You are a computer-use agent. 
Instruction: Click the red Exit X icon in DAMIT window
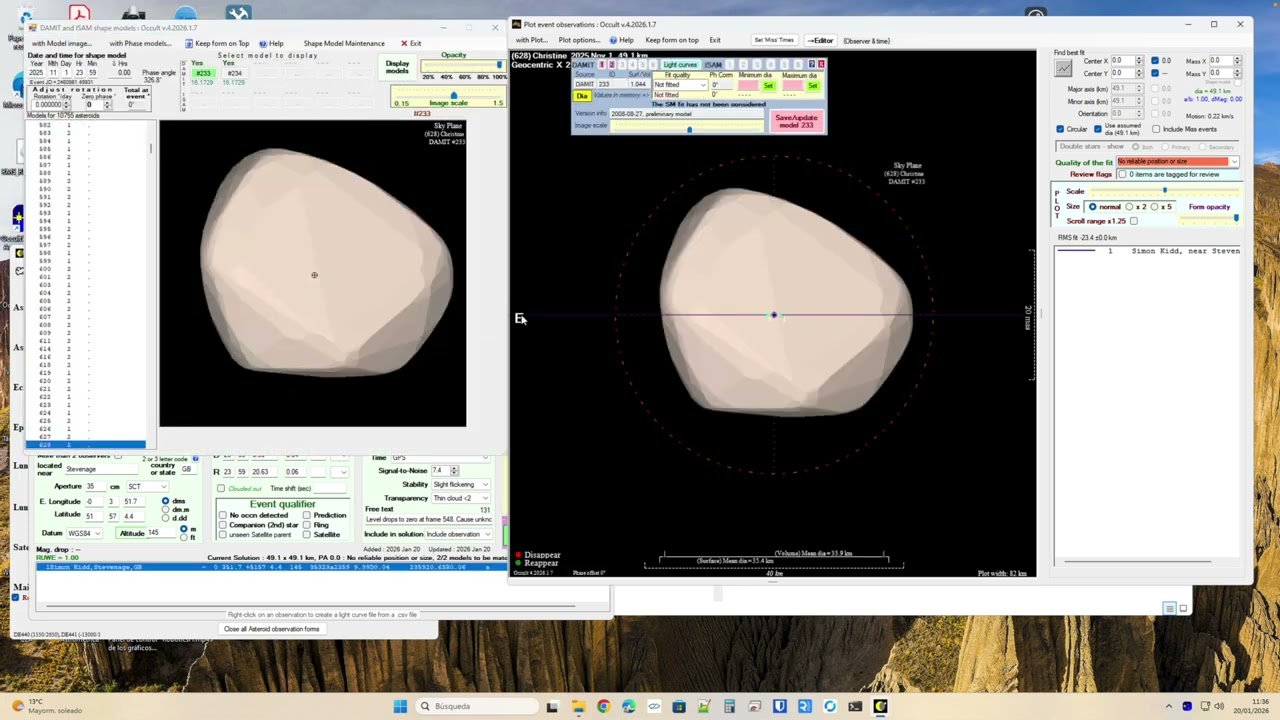404,43
